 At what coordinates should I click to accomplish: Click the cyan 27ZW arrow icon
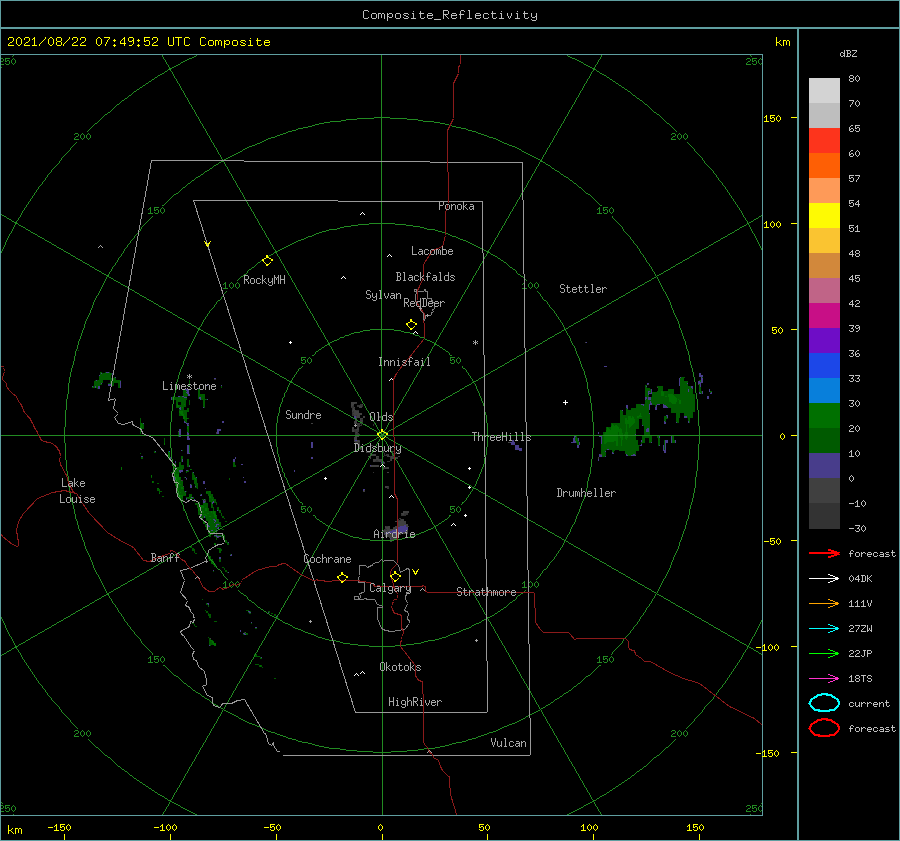pyautogui.click(x=824, y=629)
